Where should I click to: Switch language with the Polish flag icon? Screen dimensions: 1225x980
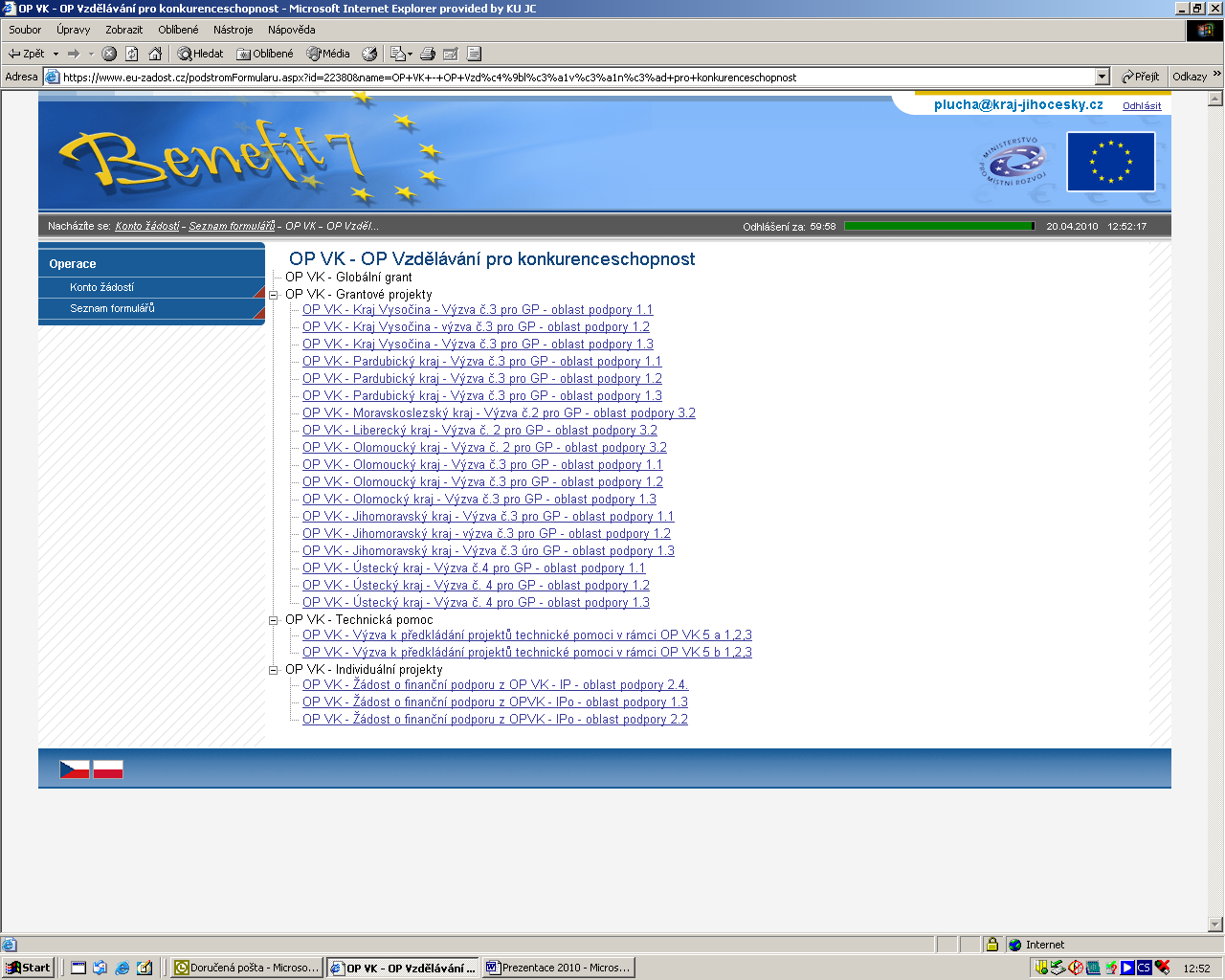(x=108, y=769)
